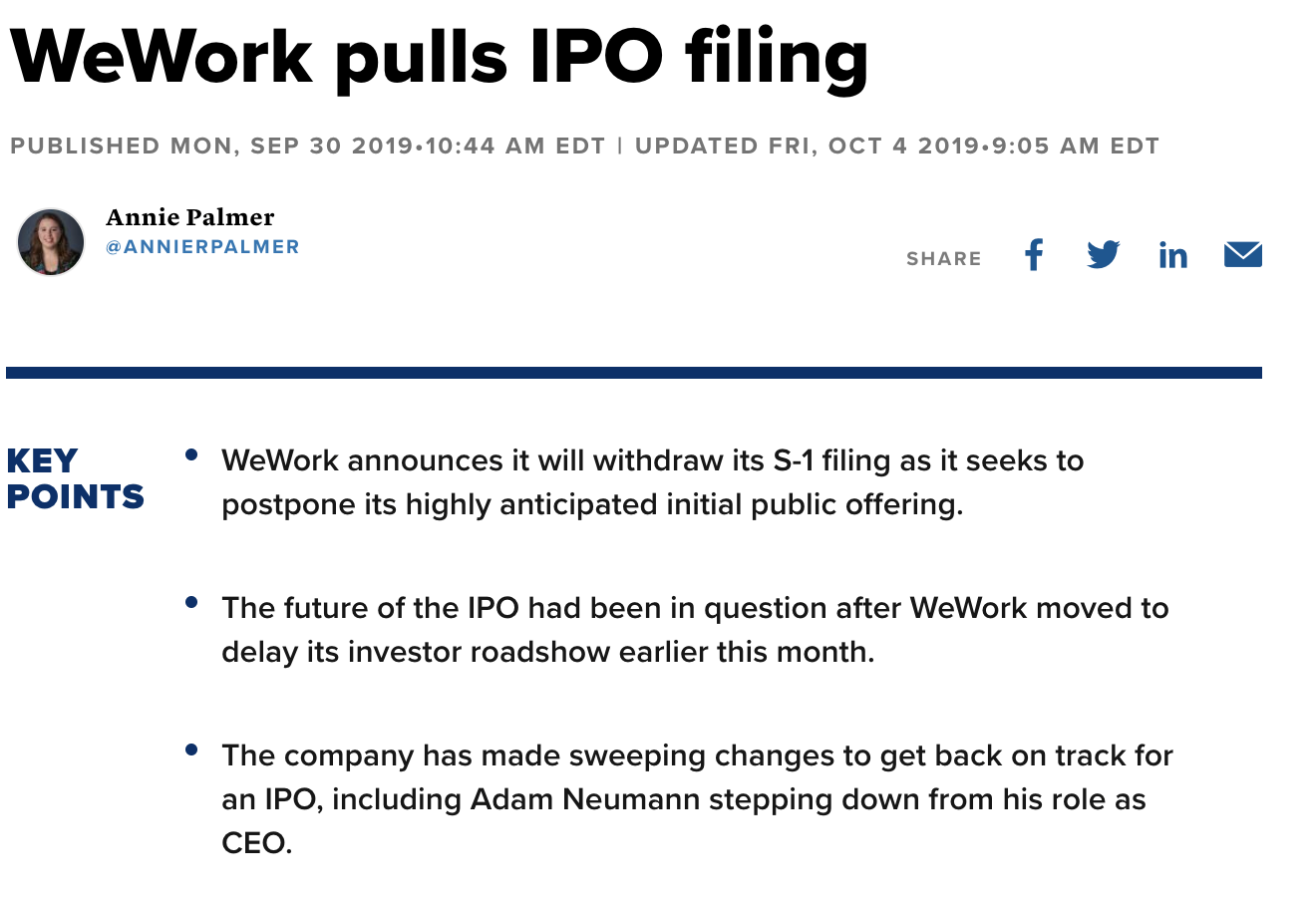Click the second key point bullet dot
This screenshot has height=901, width=1316.
(191, 603)
